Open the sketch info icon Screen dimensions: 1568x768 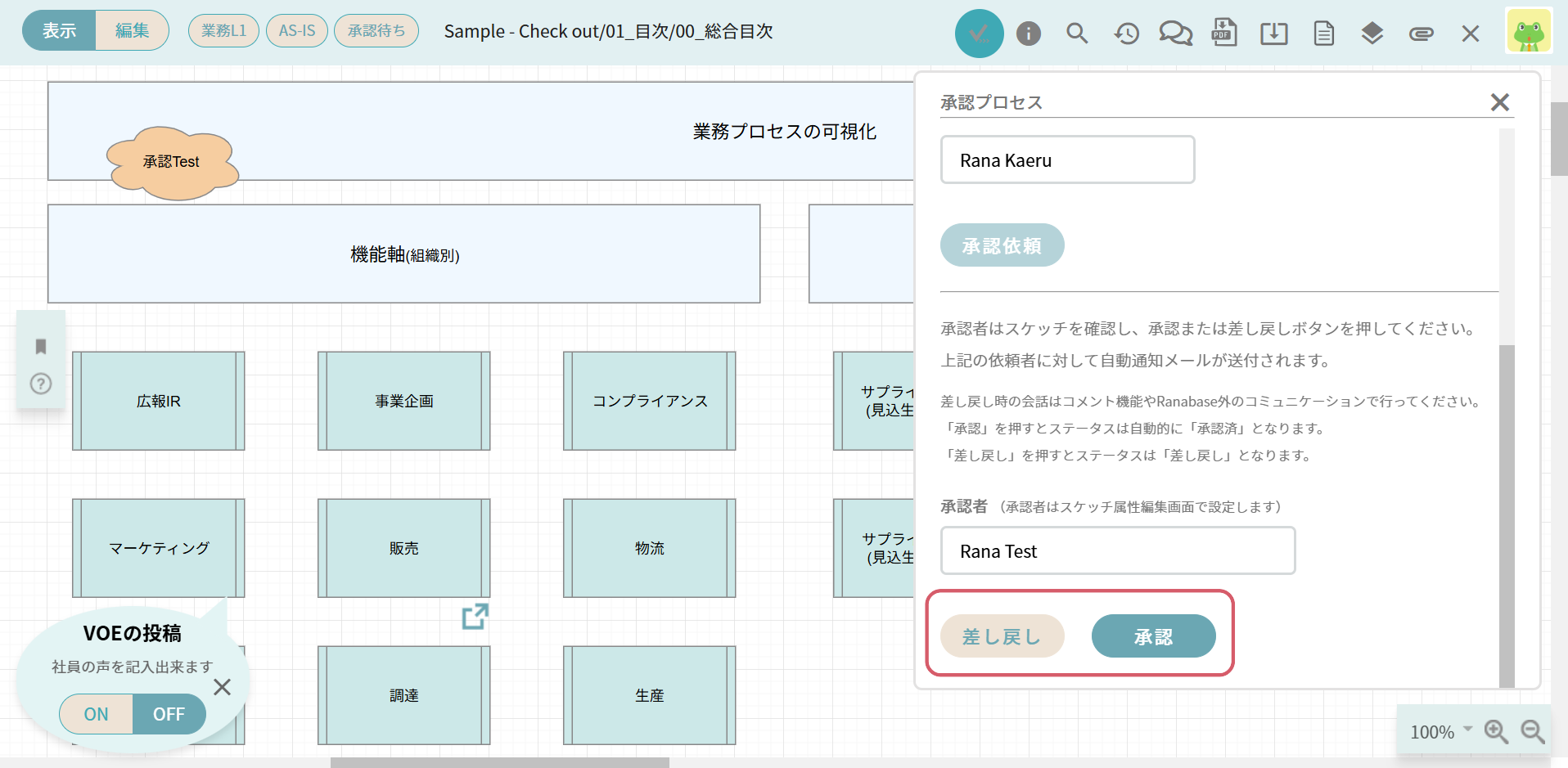click(x=1029, y=34)
